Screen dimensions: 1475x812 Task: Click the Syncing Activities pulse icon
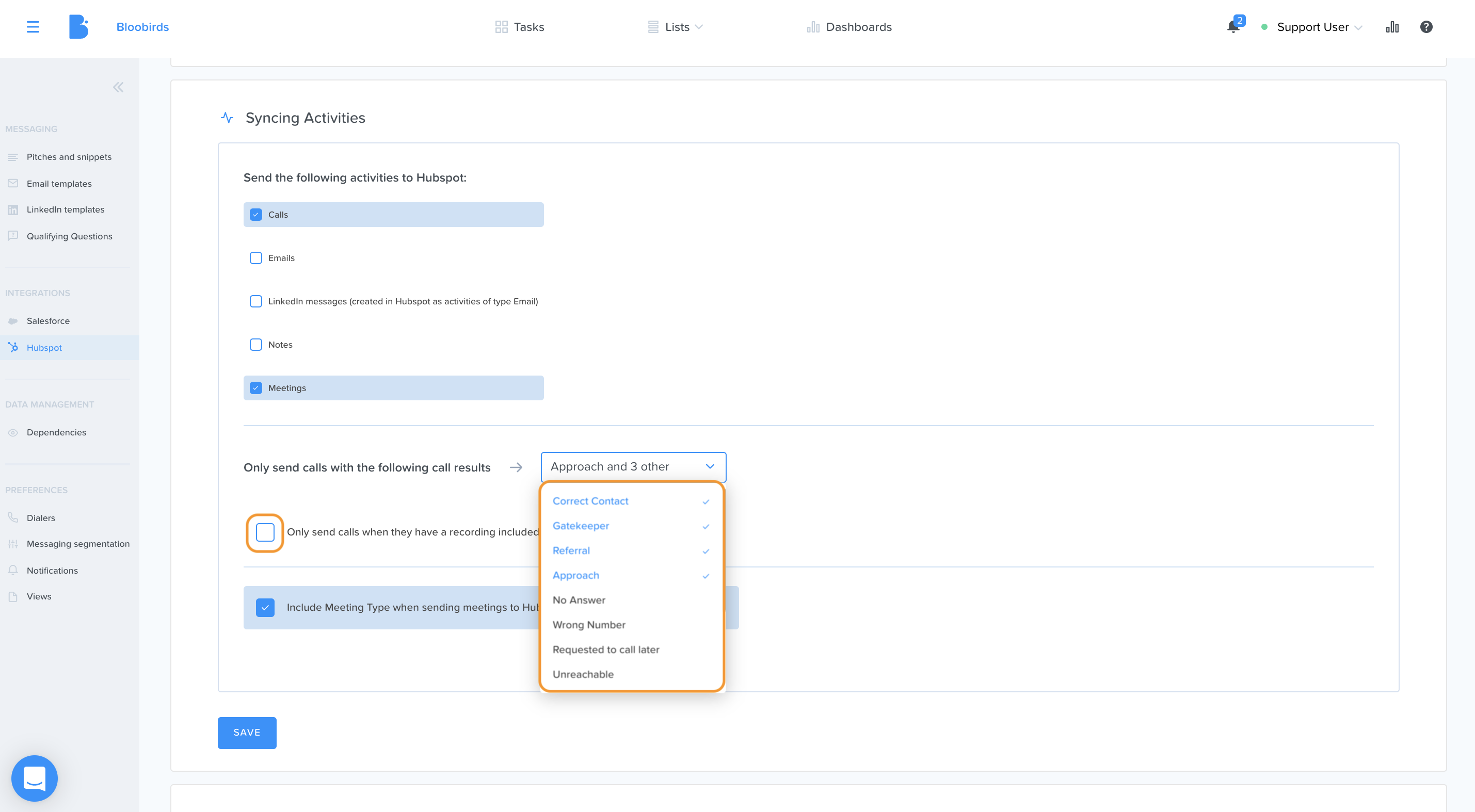227,118
